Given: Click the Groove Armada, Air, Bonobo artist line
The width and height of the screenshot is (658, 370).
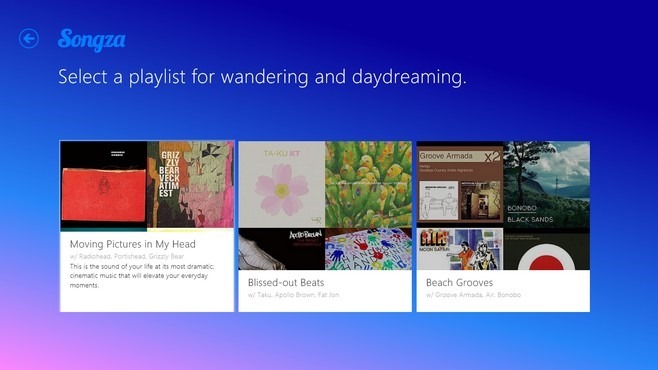Looking at the screenshot, I should [x=473, y=295].
